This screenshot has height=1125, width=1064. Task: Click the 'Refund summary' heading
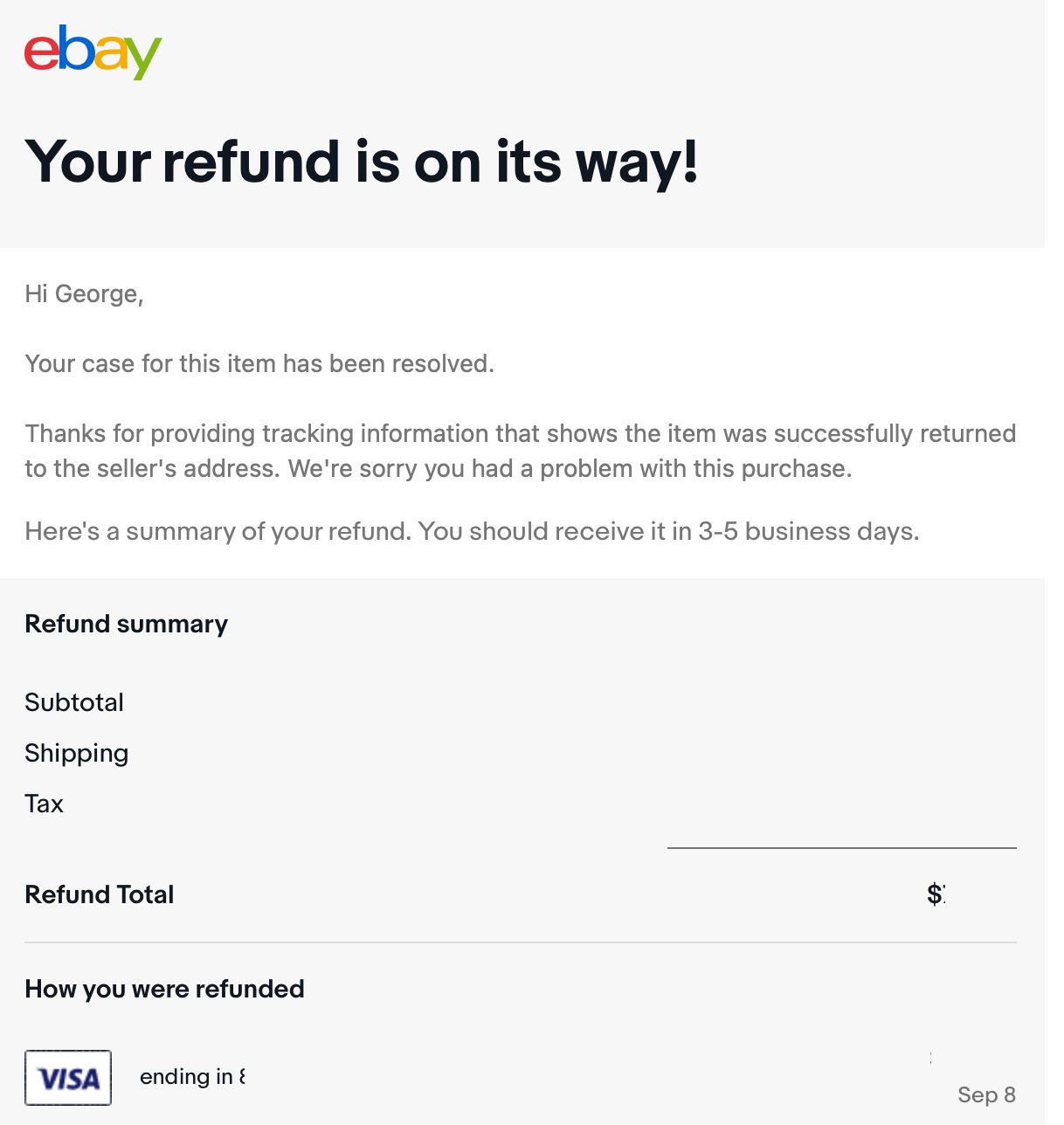pos(126,624)
